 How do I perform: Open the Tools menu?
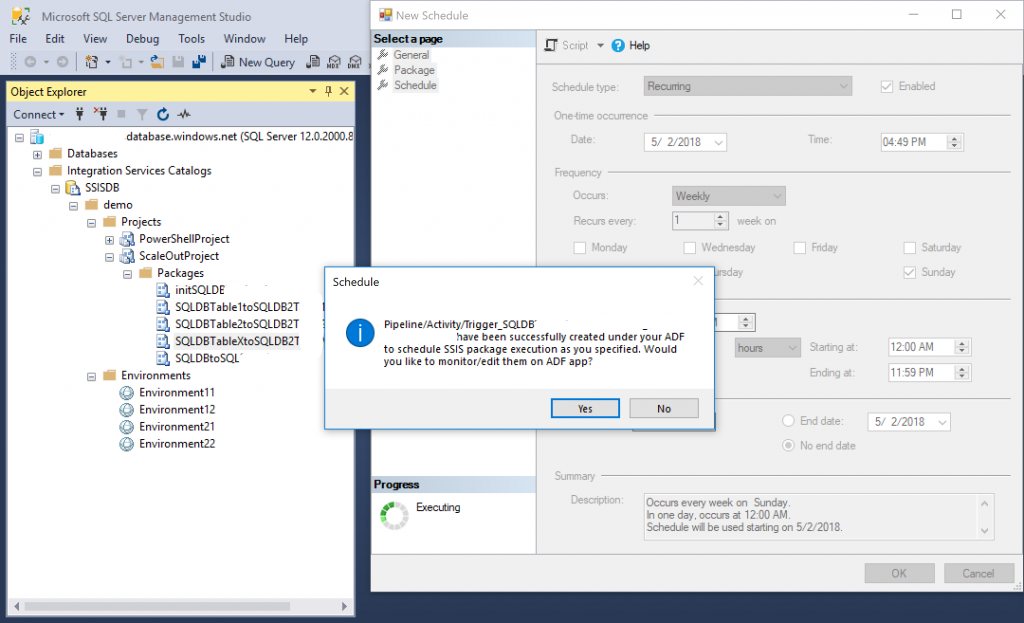191,39
